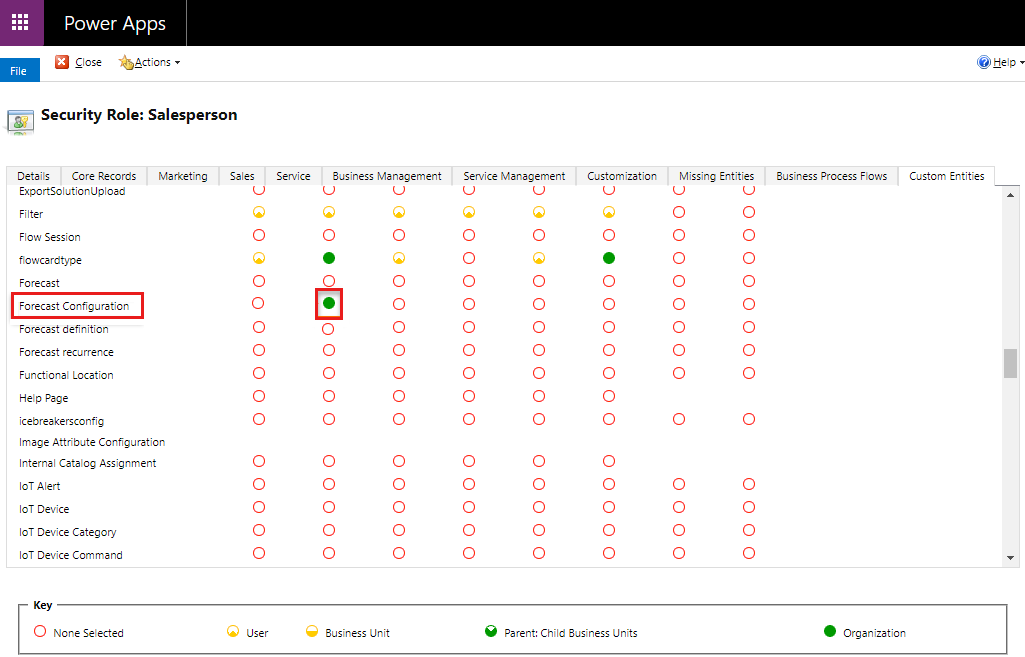Toggle the green privilege circle for Forecast Configuration
This screenshot has width=1025, height=657.
pyautogui.click(x=329, y=303)
